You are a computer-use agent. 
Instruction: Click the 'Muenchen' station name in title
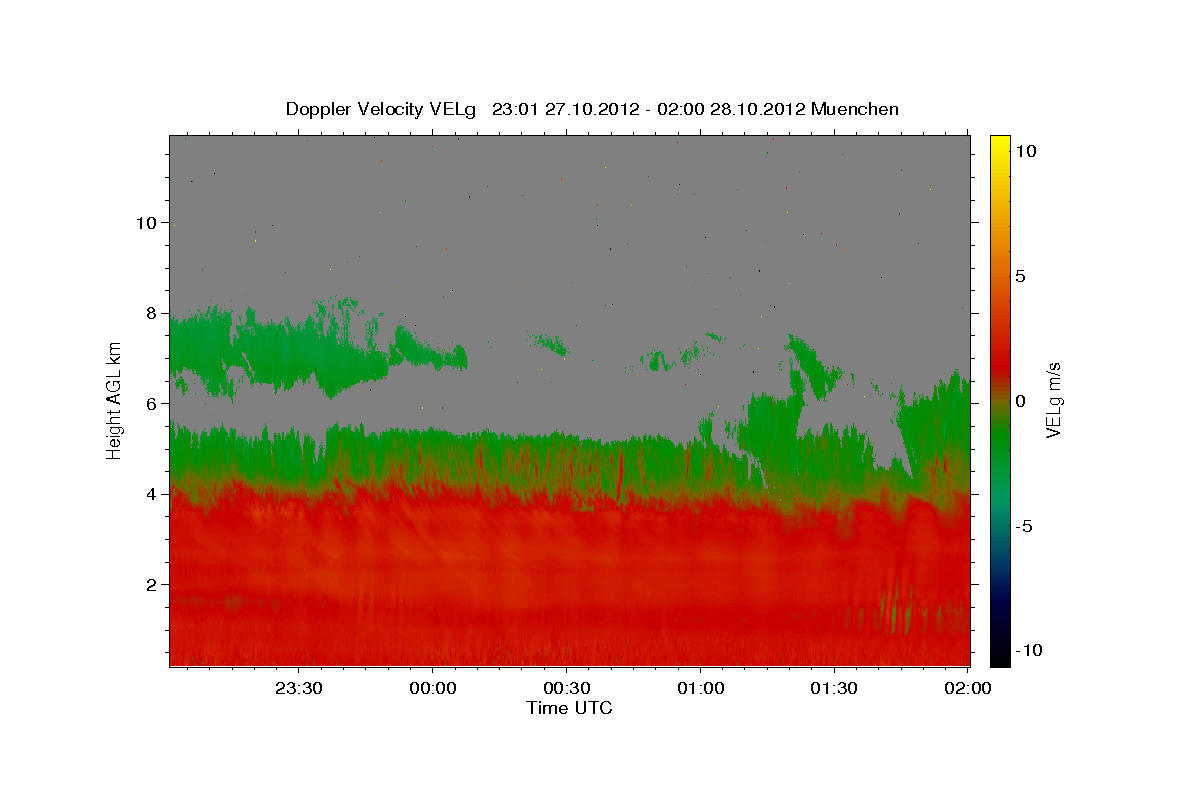click(855, 109)
